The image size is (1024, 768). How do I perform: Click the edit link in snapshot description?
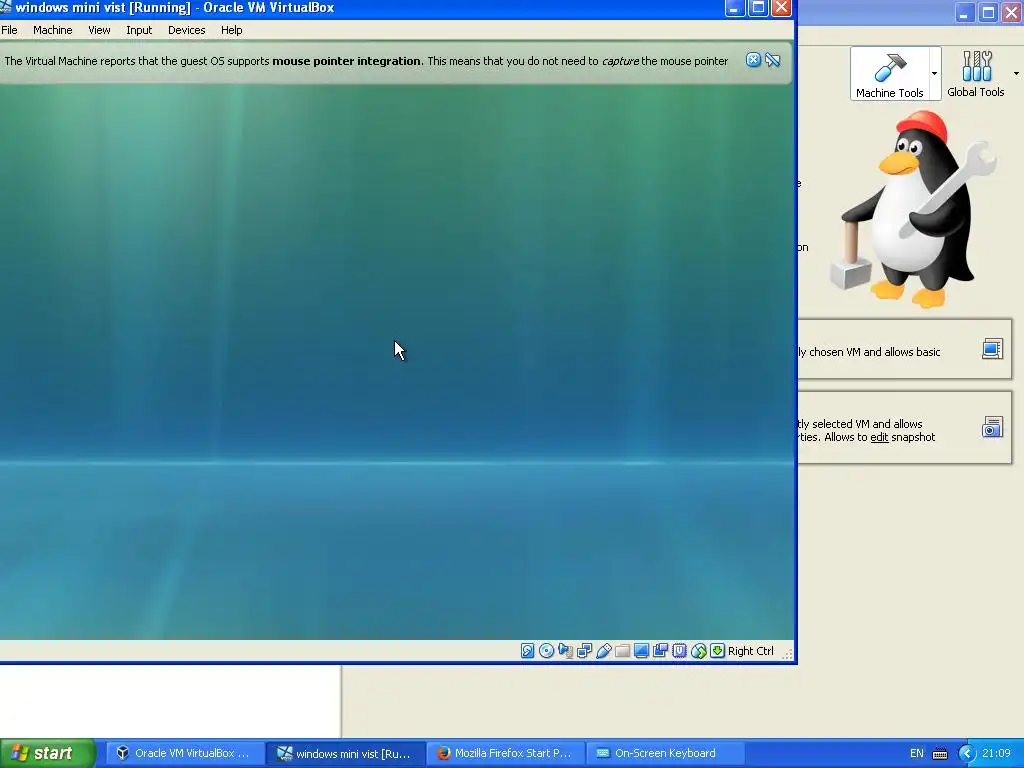tap(879, 437)
